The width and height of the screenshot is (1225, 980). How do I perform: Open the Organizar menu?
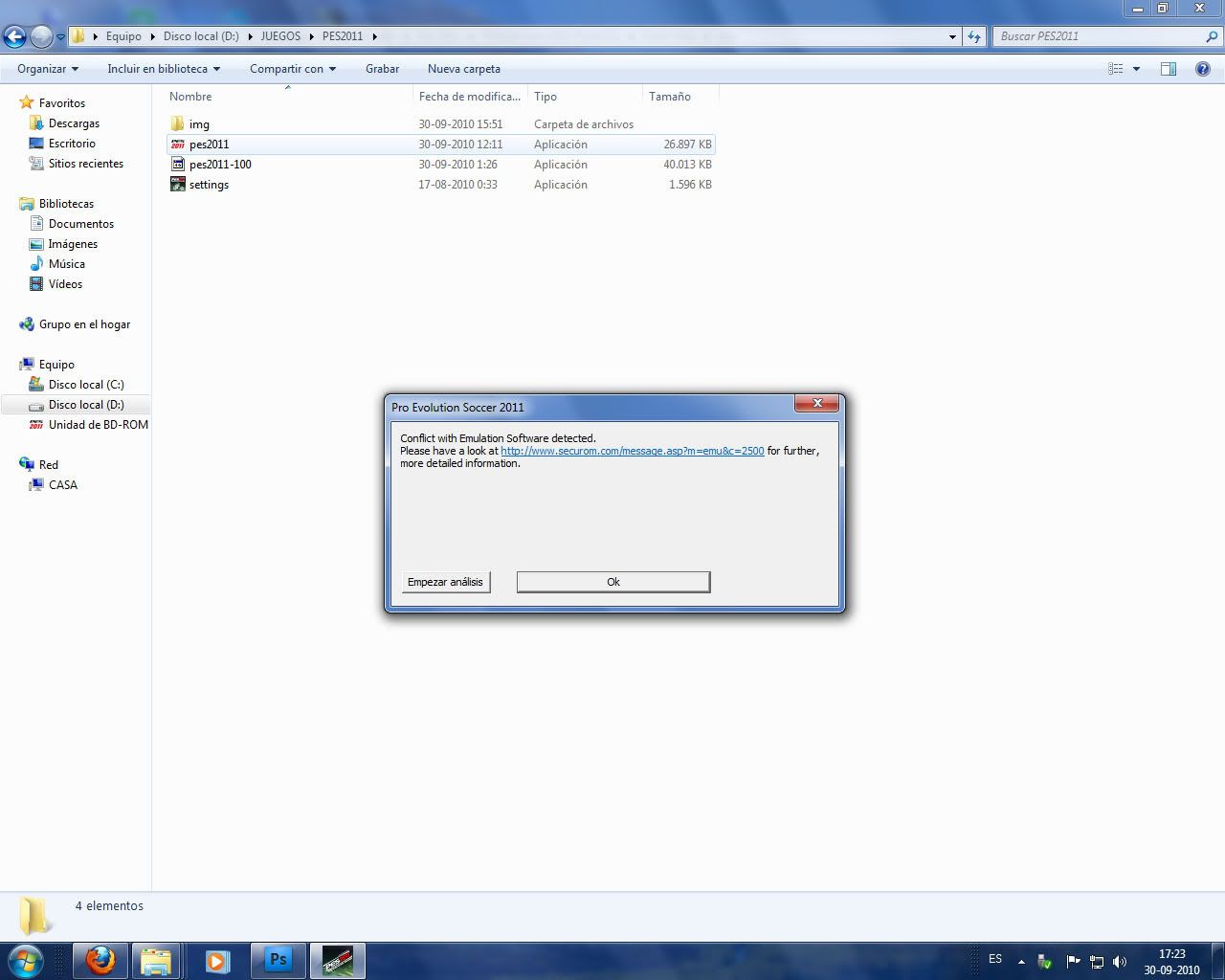click(48, 69)
